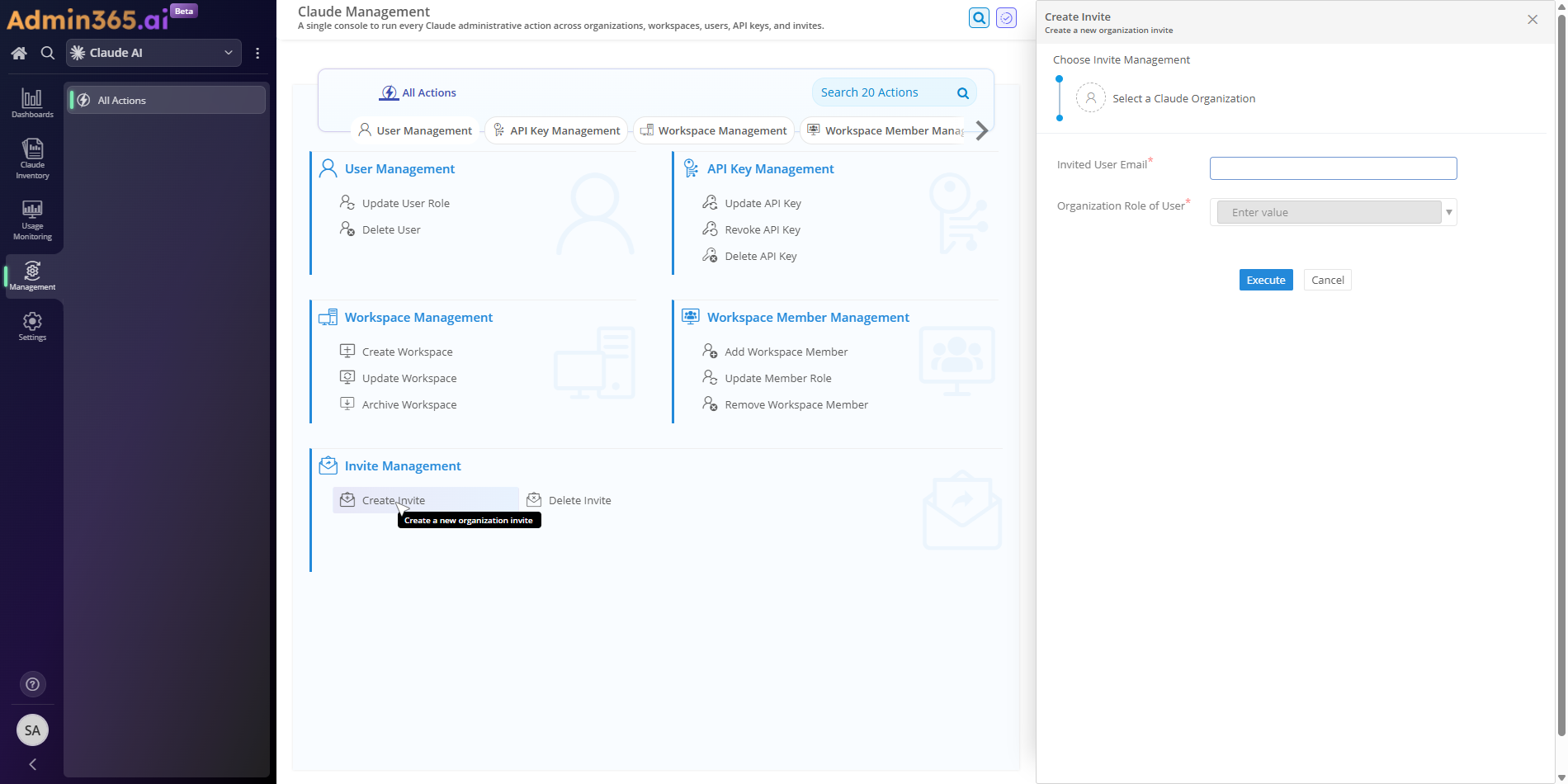Go to the Home icon in sidebar header

(x=19, y=53)
